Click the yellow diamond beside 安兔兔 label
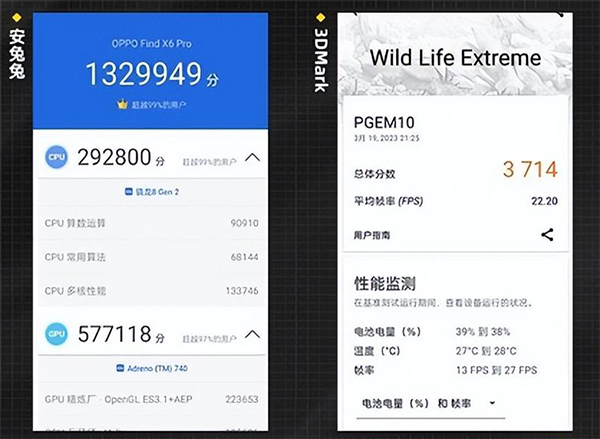Viewport: 600px width, 439px height. coord(16,17)
